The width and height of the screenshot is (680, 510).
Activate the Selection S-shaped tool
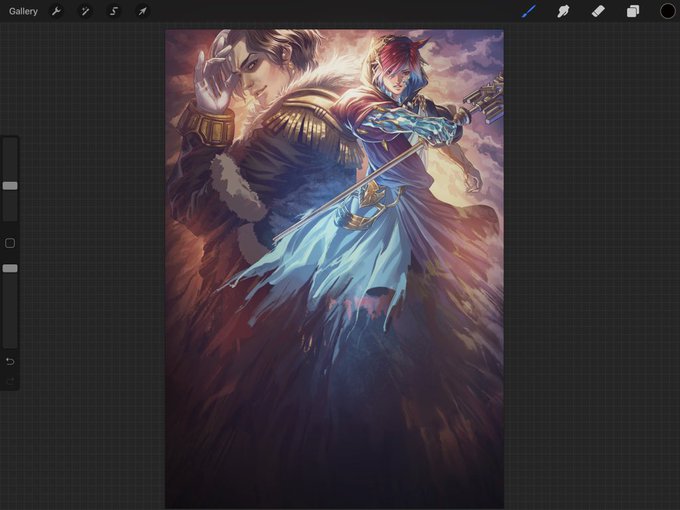coord(114,11)
